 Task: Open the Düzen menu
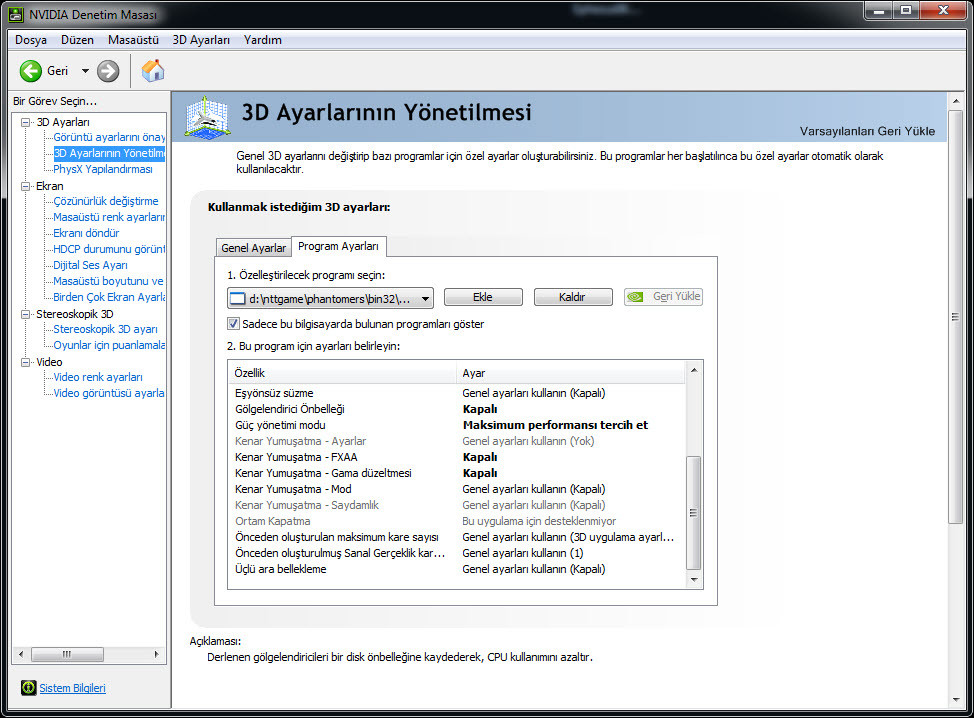77,40
